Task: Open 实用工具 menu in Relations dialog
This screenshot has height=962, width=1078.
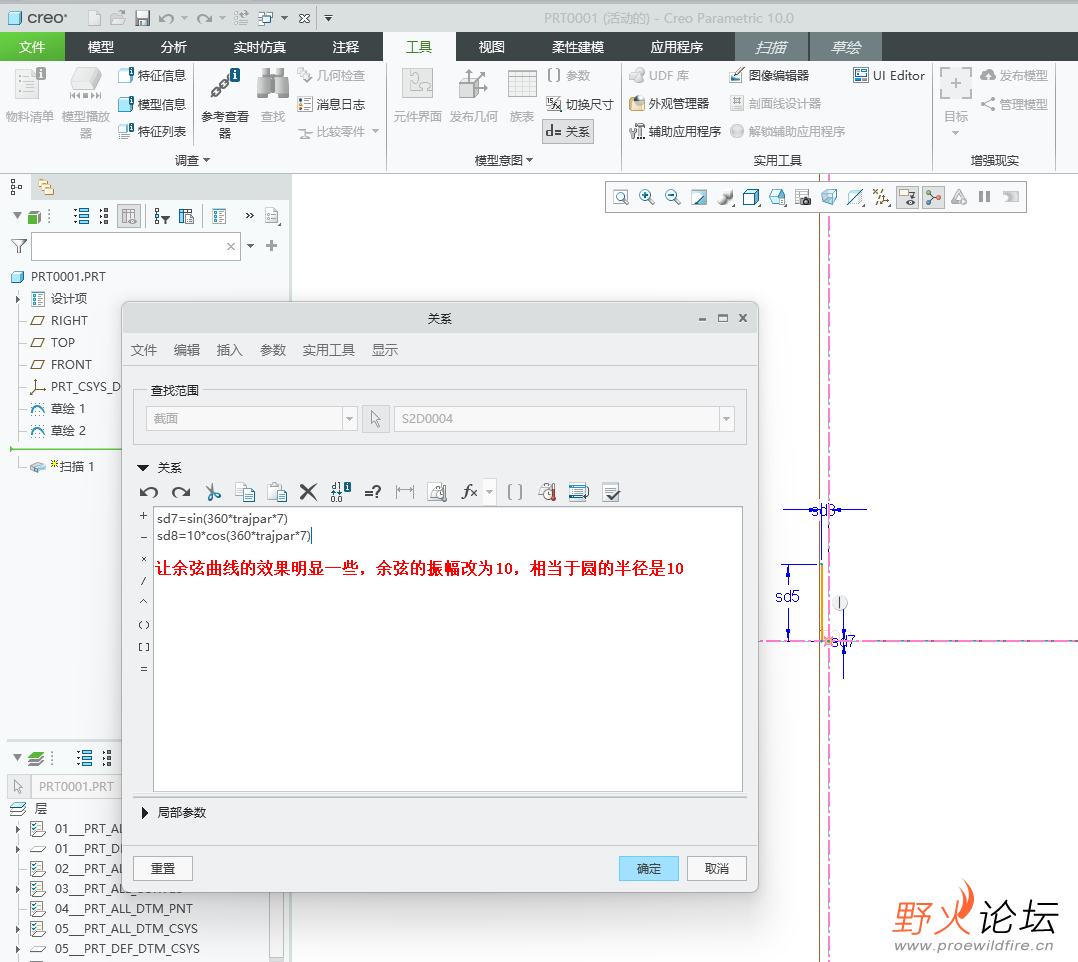Action: click(329, 350)
